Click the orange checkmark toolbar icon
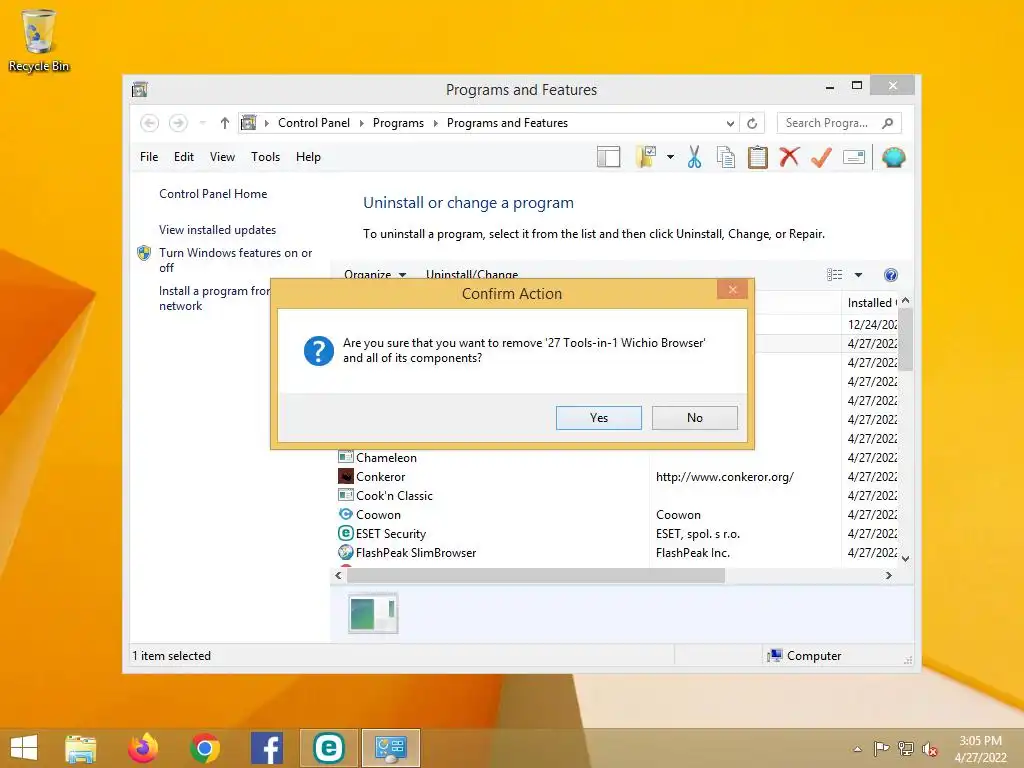This screenshot has width=1024, height=768. pos(822,157)
